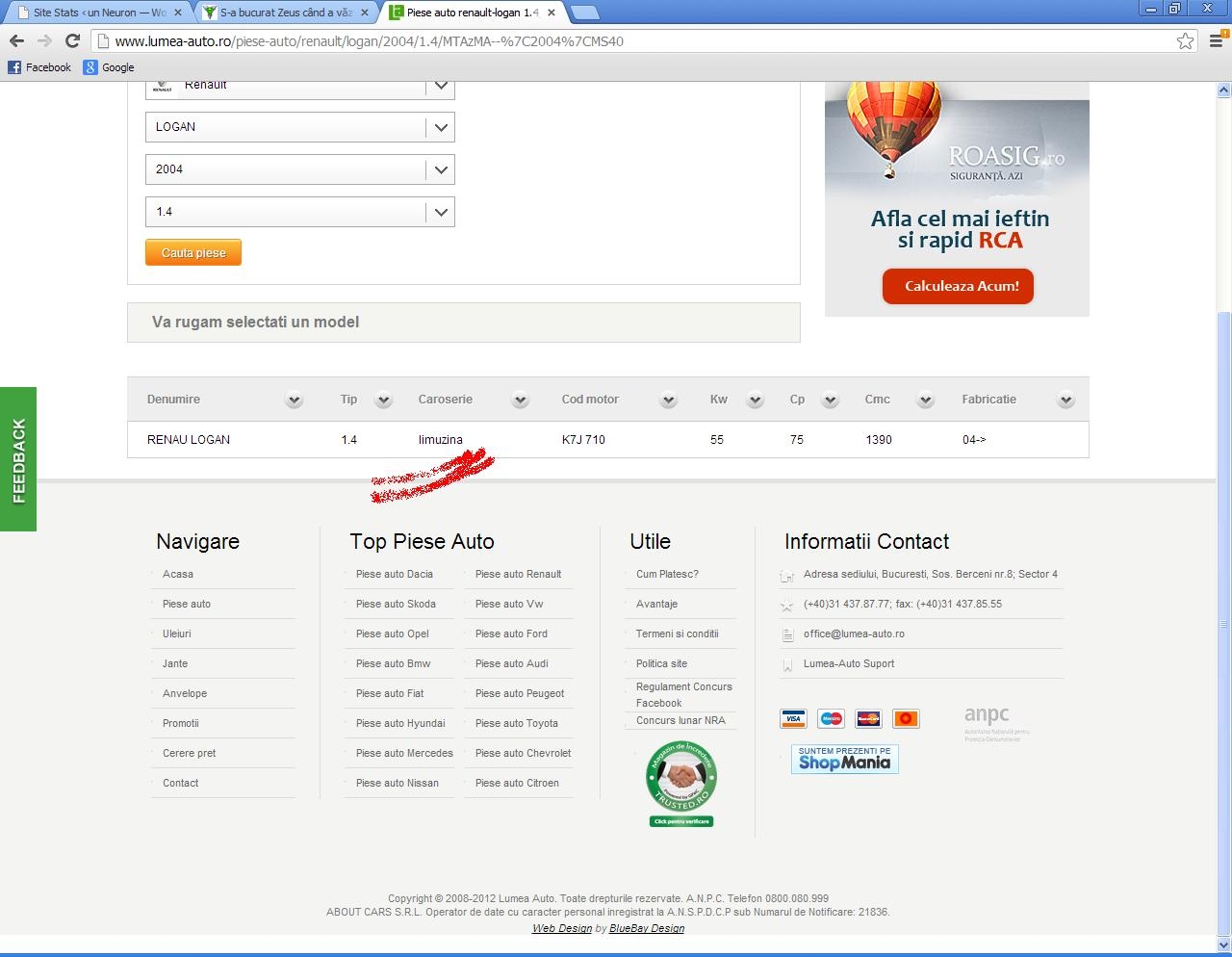Open a new browser tab
The width and height of the screenshot is (1232, 957).
point(584,13)
